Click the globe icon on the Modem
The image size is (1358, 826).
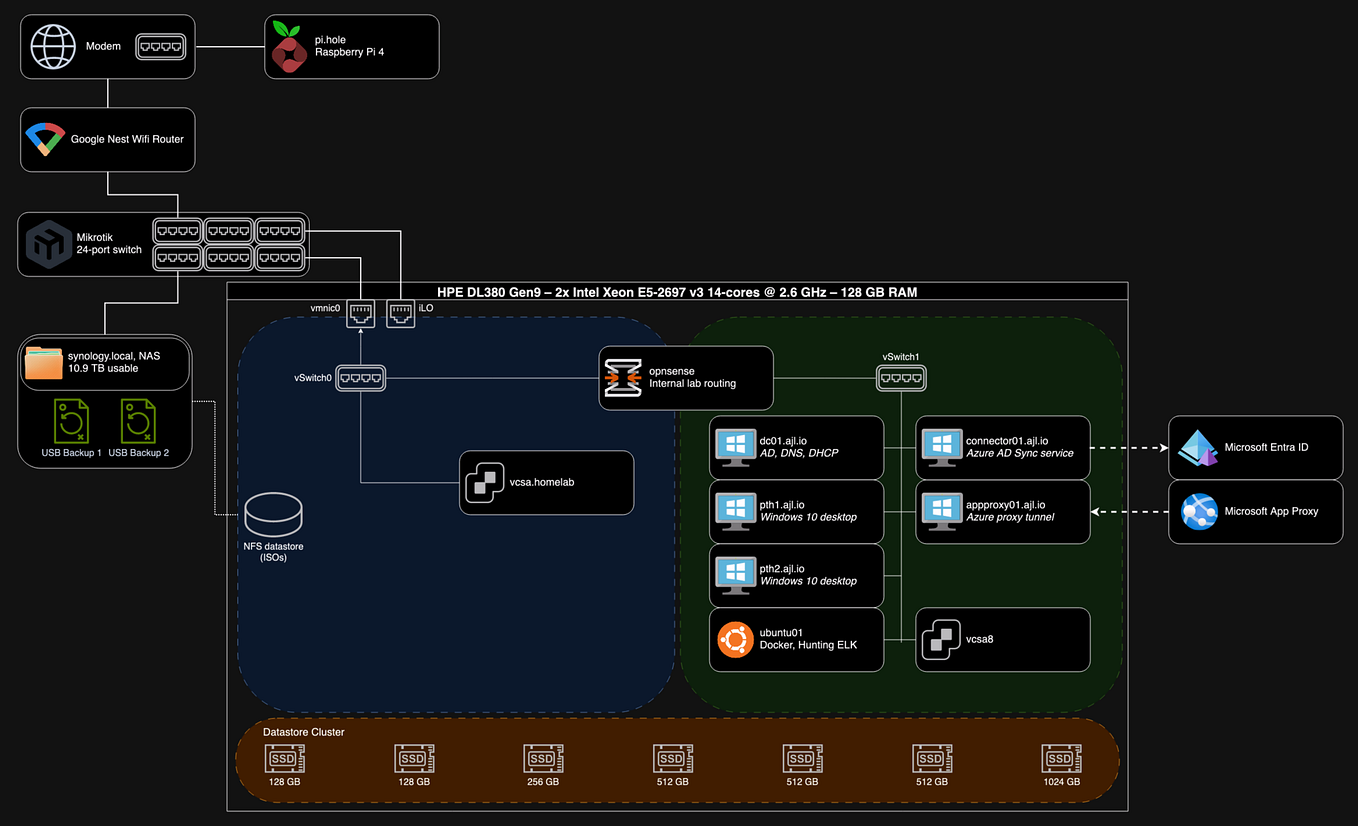point(51,46)
